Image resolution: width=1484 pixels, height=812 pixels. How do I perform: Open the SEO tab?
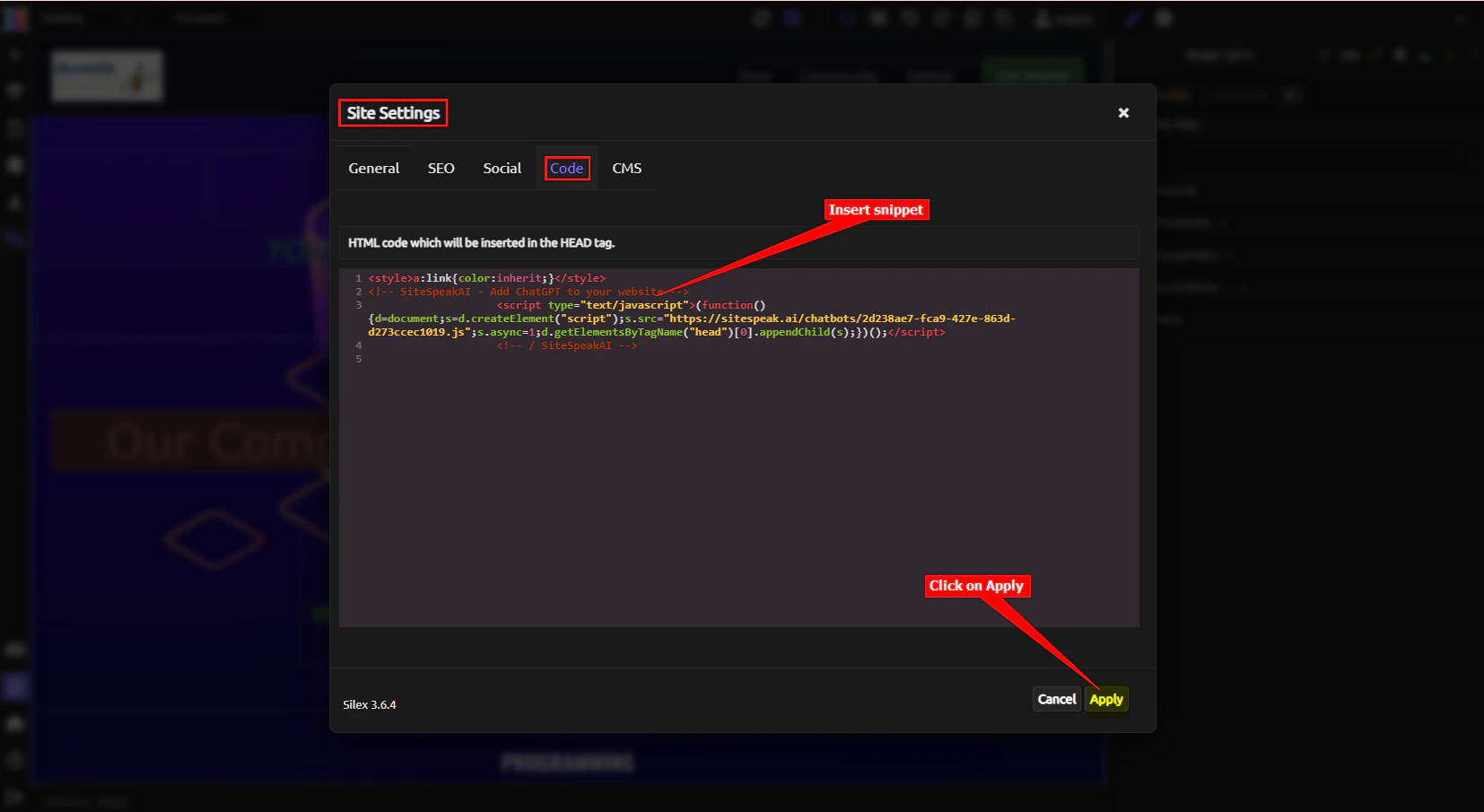(441, 168)
